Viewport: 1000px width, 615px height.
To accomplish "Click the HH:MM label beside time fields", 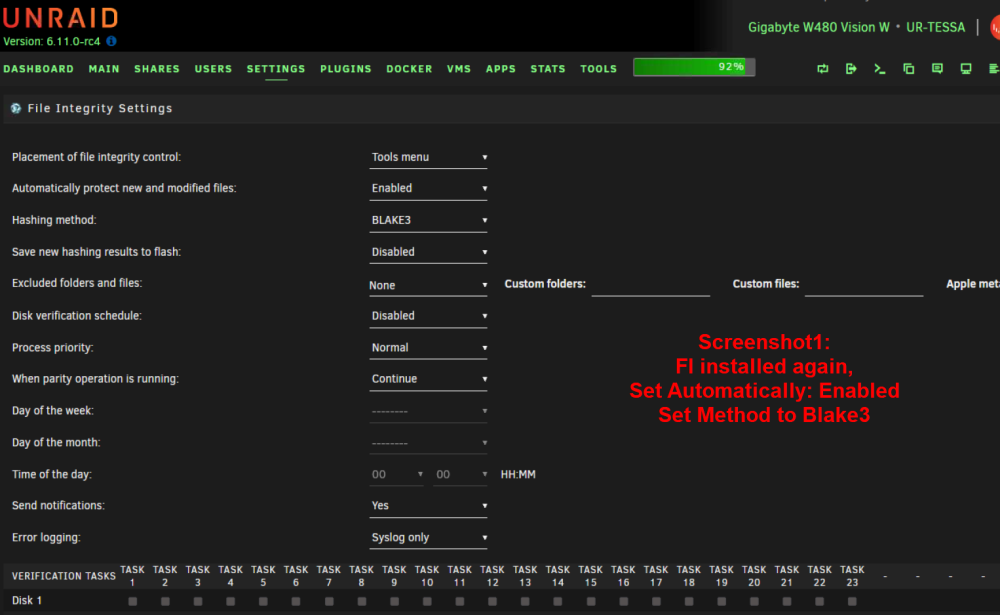I will 518,475.
